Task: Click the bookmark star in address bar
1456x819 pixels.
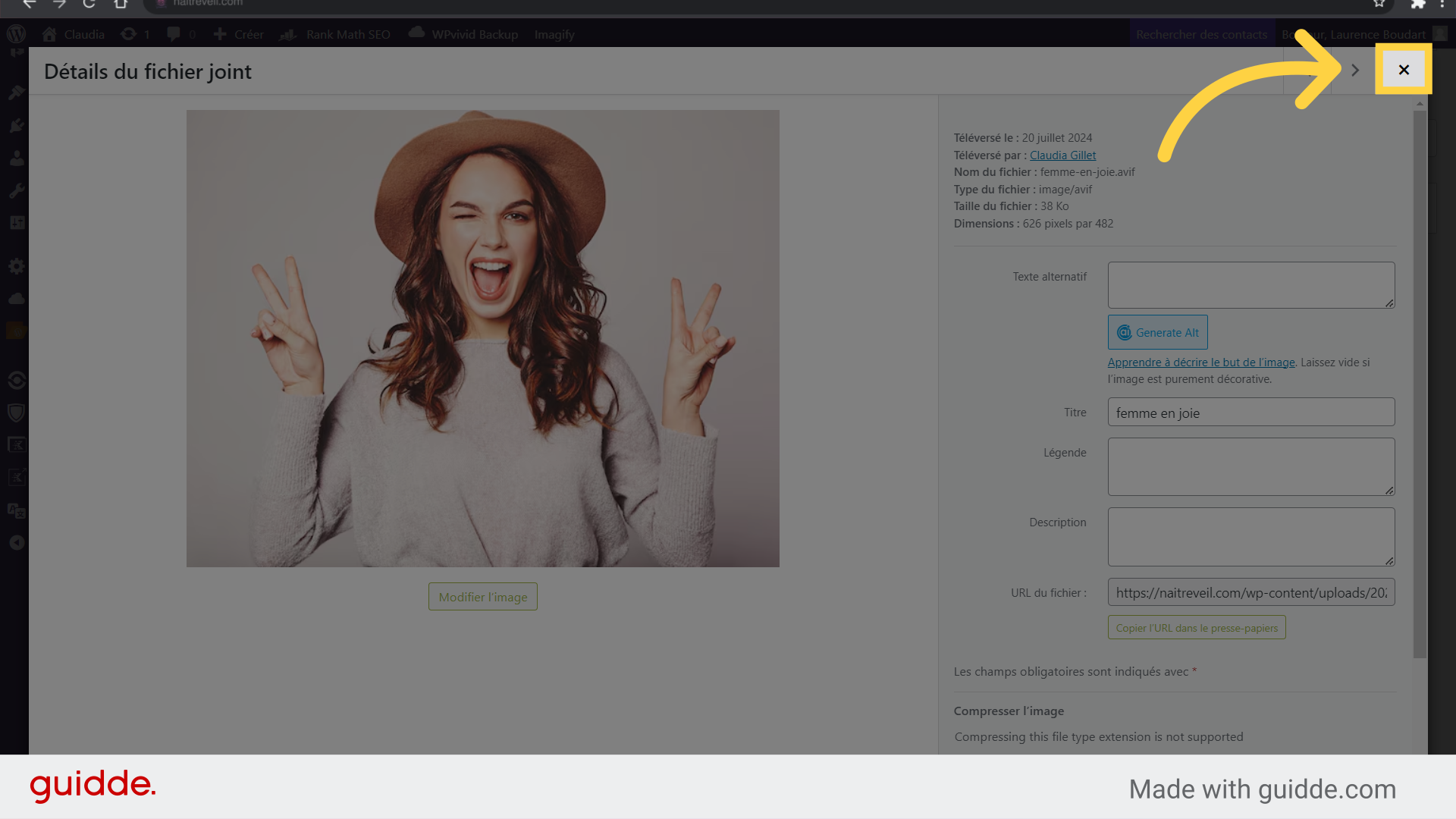Action: (x=1379, y=4)
